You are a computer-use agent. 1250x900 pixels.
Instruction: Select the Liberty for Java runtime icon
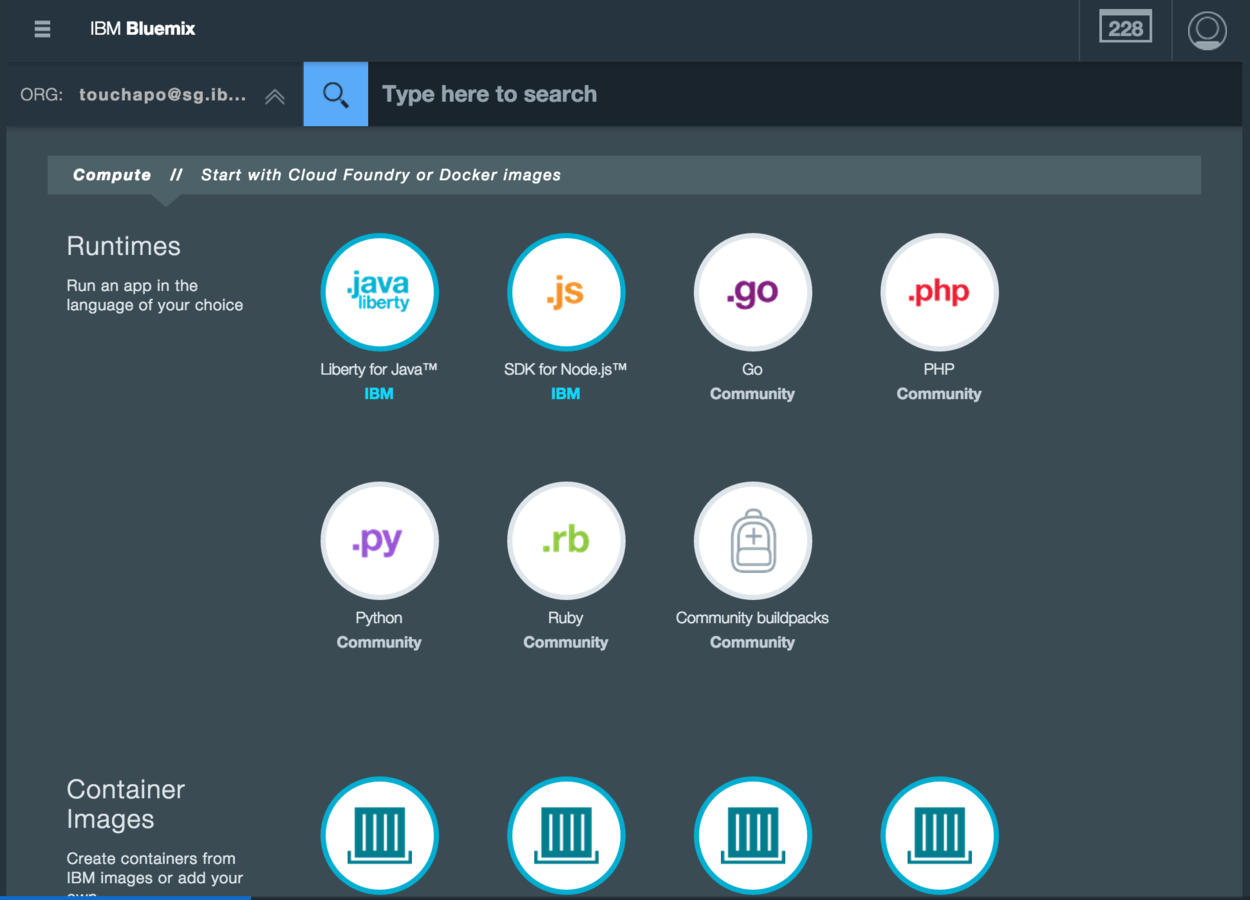tap(379, 292)
